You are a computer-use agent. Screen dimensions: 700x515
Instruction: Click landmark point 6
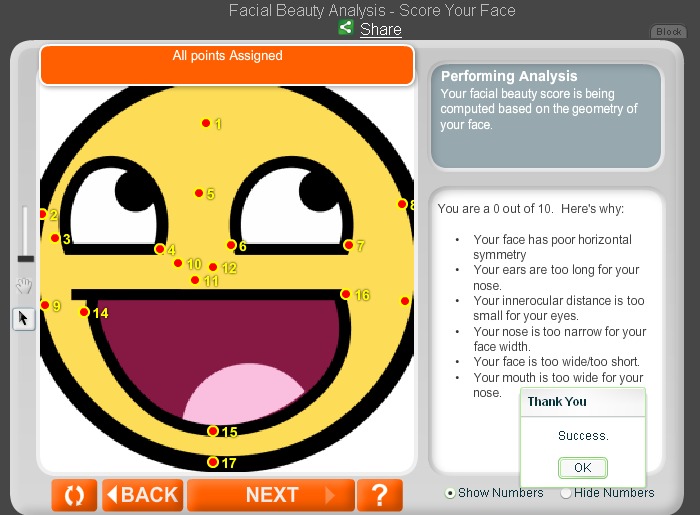point(231,245)
